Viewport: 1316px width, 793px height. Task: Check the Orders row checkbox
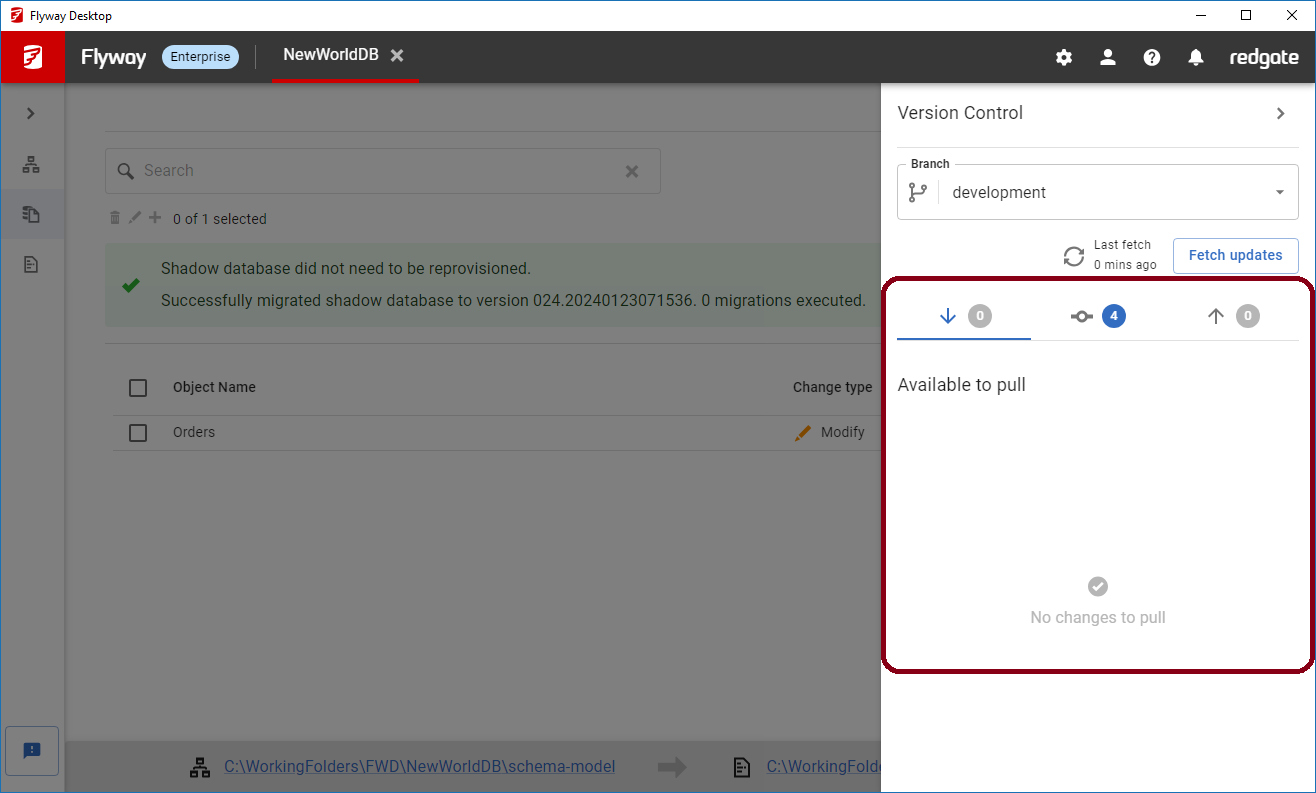(138, 432)
